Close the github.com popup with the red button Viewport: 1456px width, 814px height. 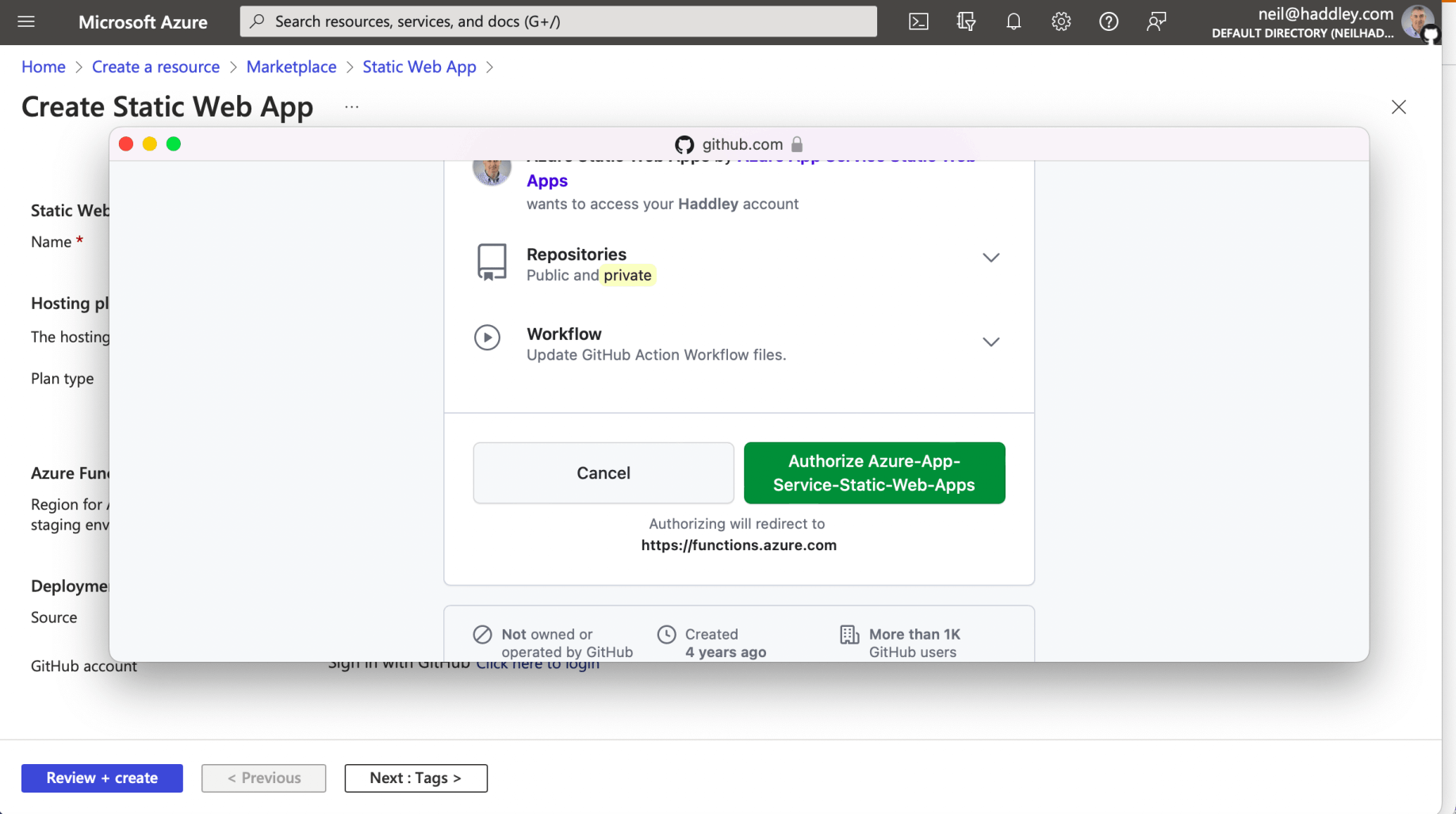[126, 143]
